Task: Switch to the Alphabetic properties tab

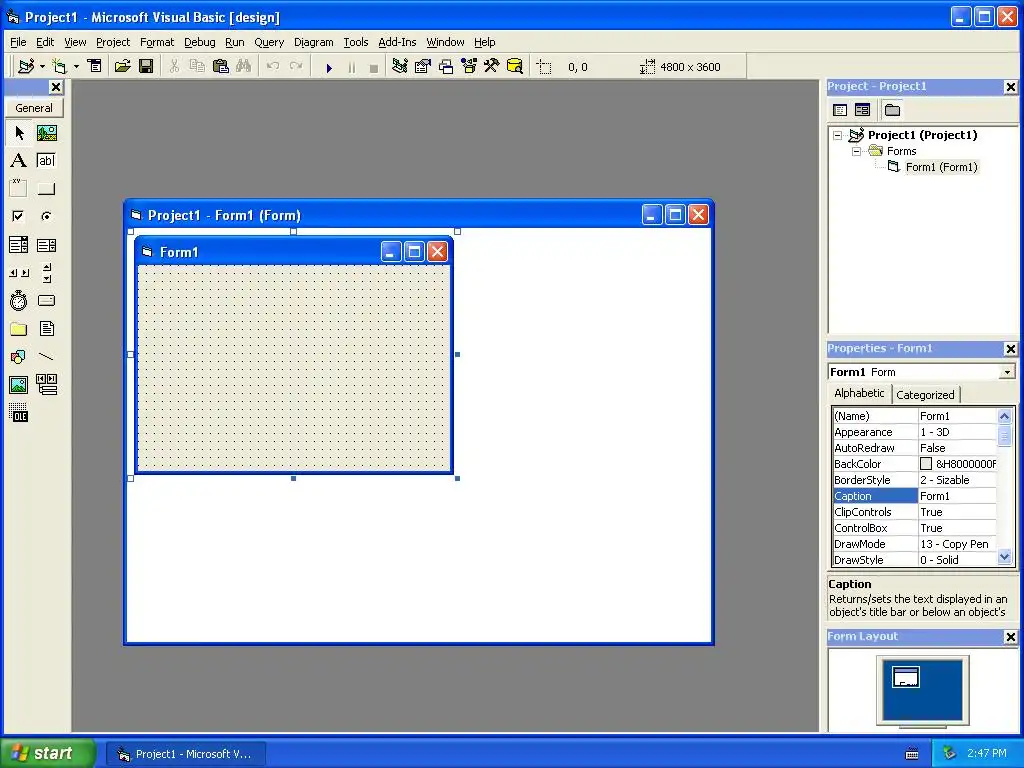Action: tap(859, 393)
